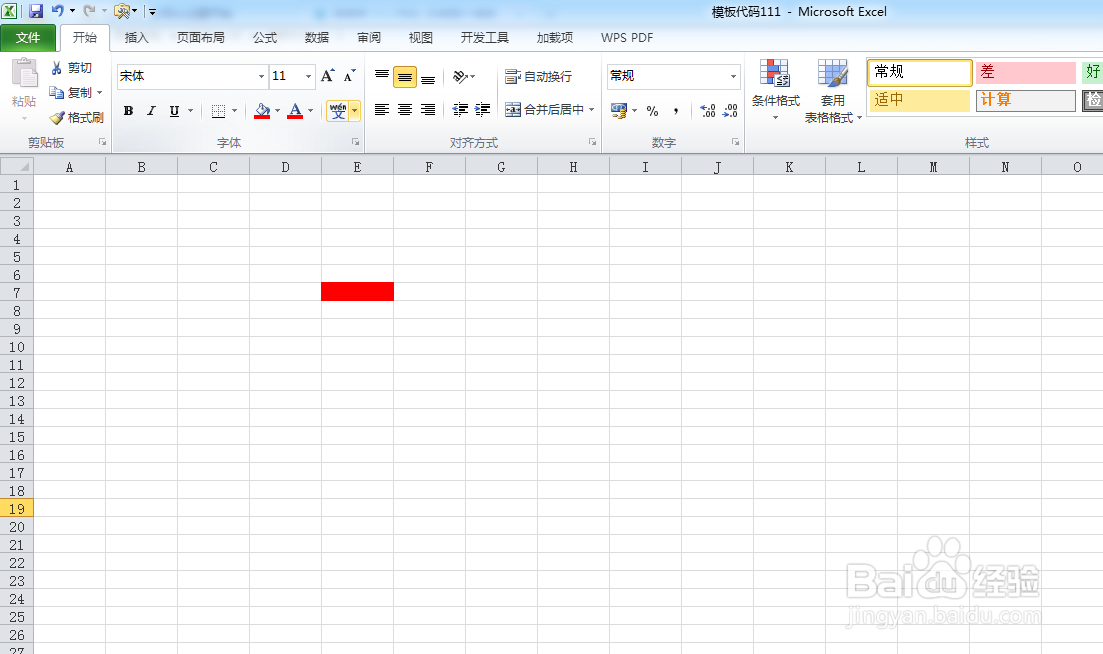
Task: Increase decimal places icon
Action: tap(708, 110)
